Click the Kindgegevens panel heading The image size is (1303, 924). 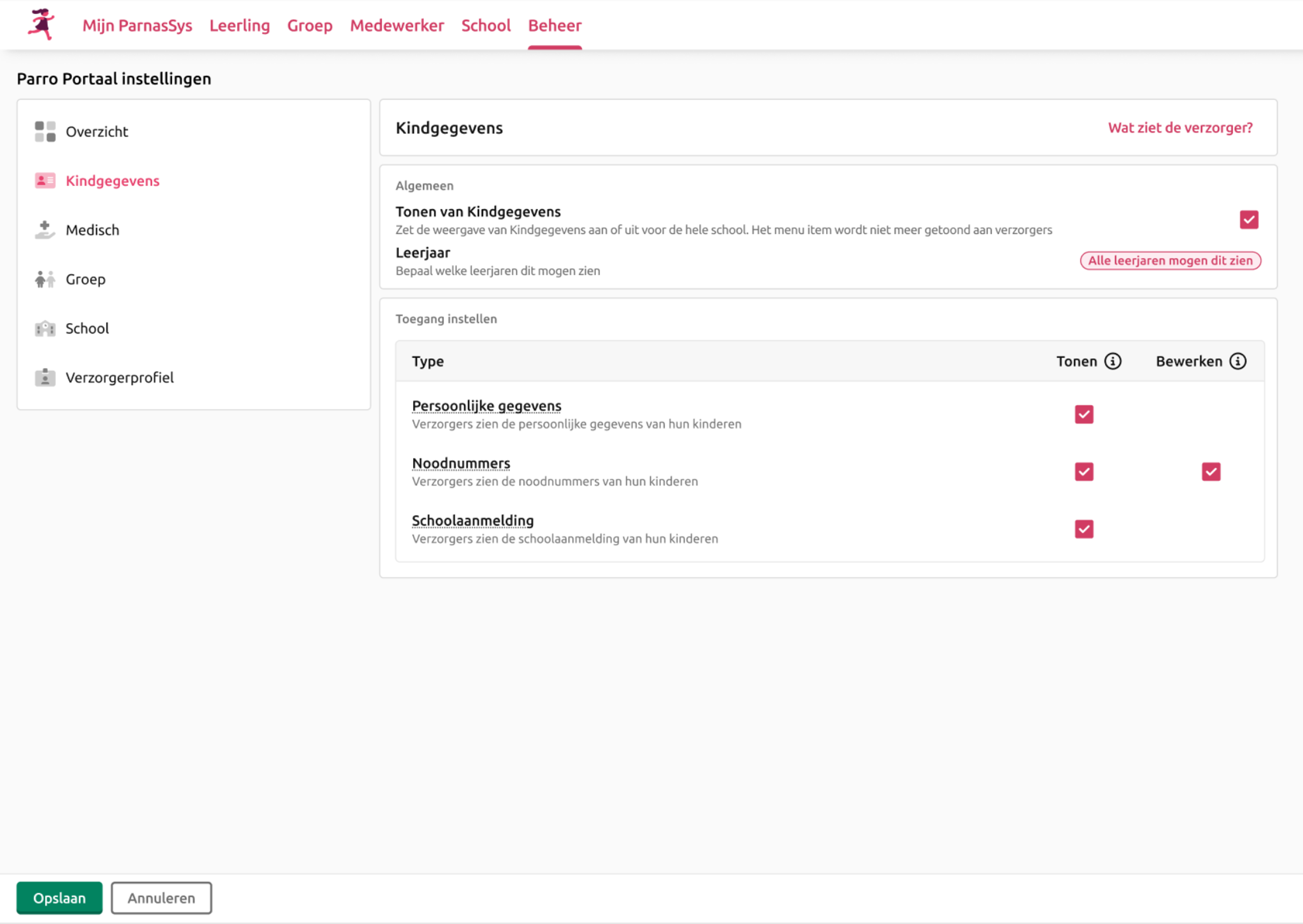pos(450,128)
